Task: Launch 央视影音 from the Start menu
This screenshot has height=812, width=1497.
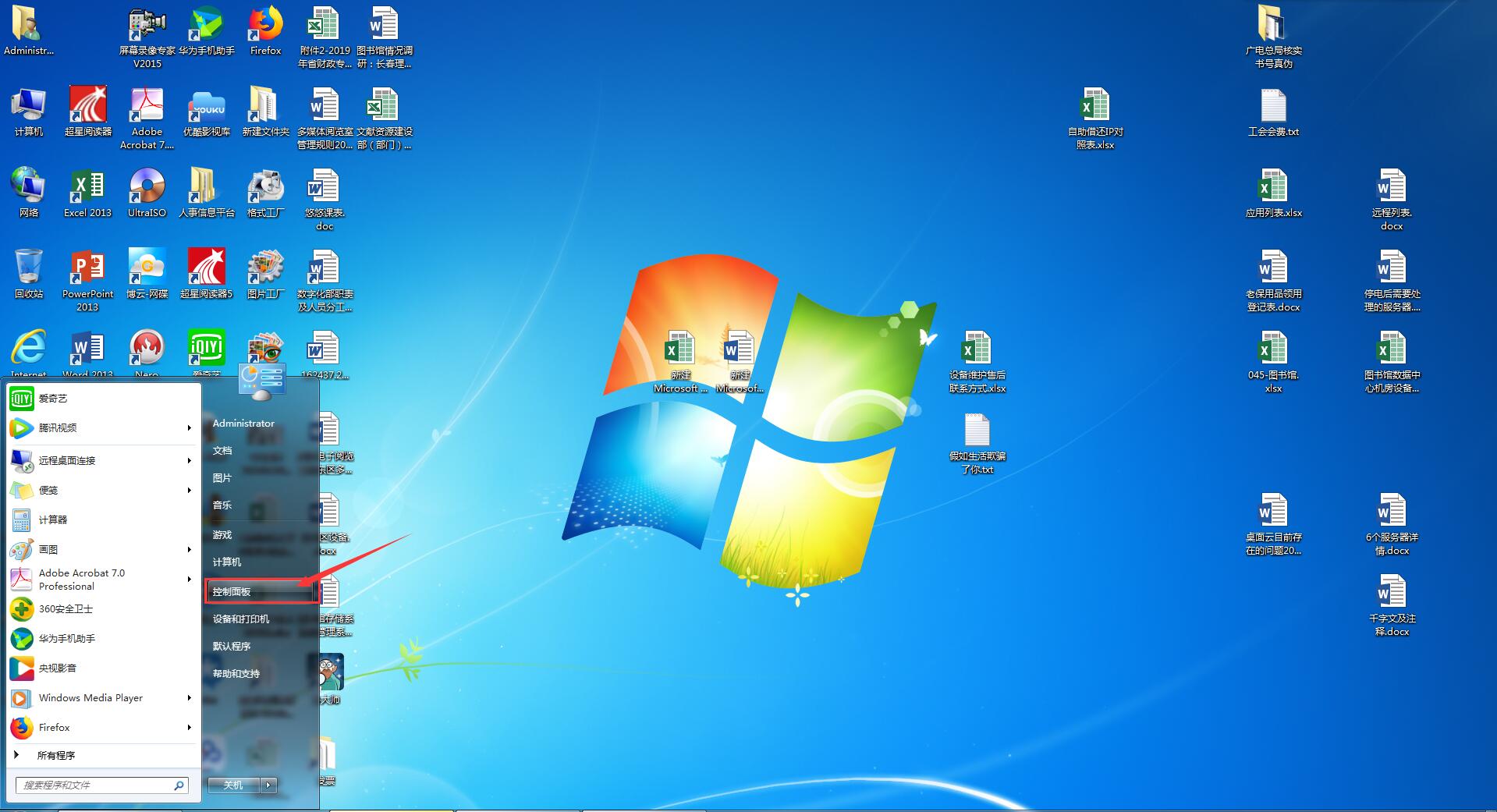Action: [101, 668]
